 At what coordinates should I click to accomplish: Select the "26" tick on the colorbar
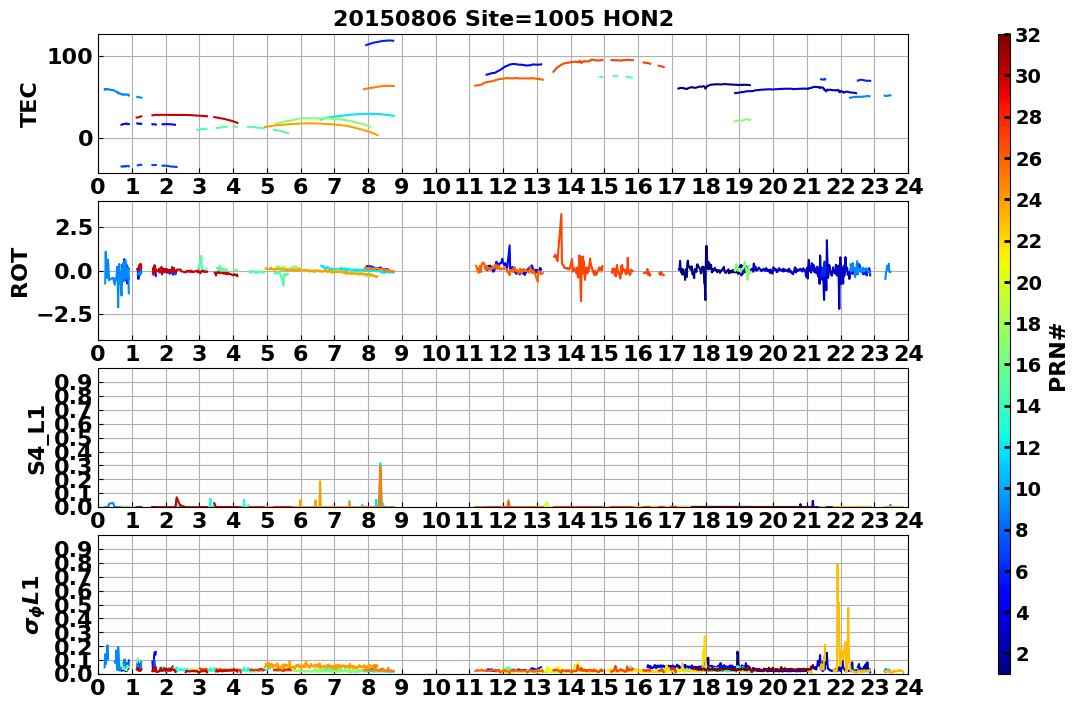coord(1028,159)
